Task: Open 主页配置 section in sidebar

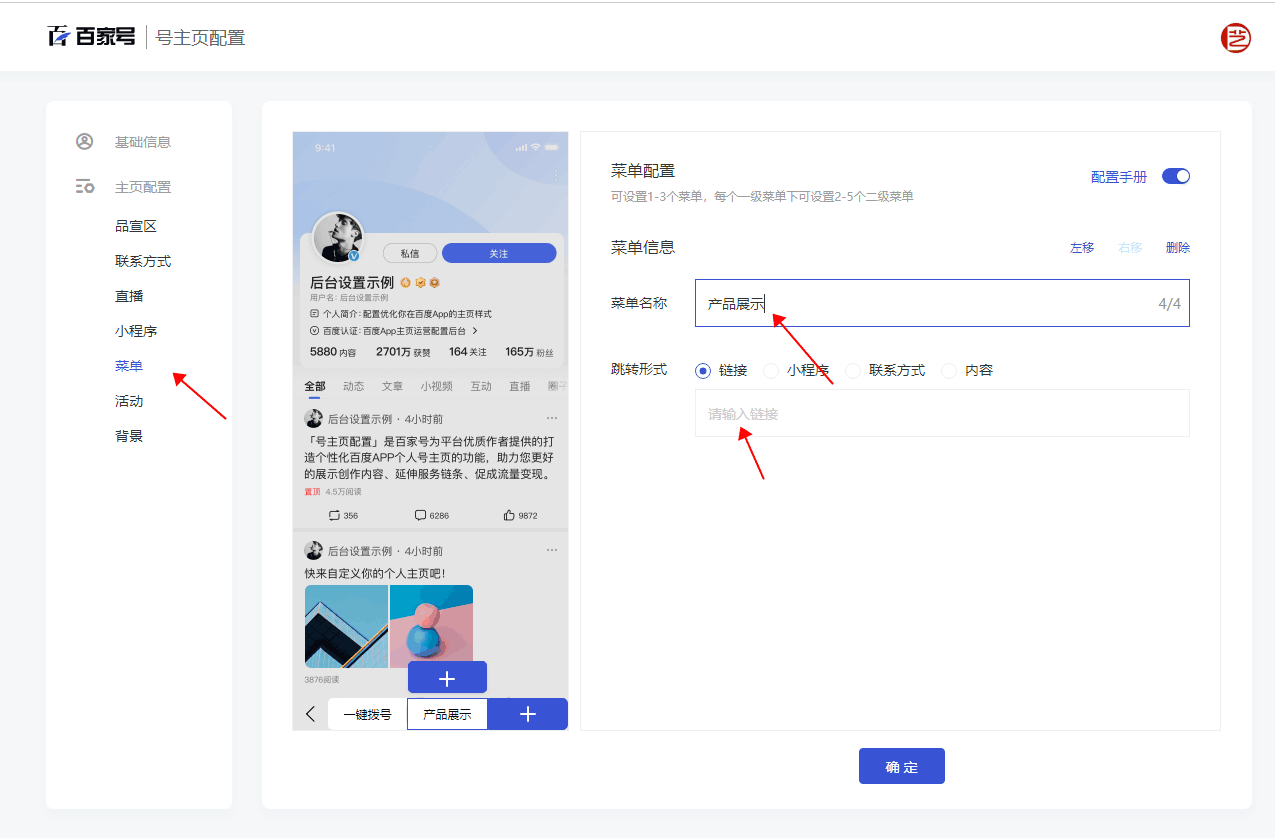Action: click(142, 187)
